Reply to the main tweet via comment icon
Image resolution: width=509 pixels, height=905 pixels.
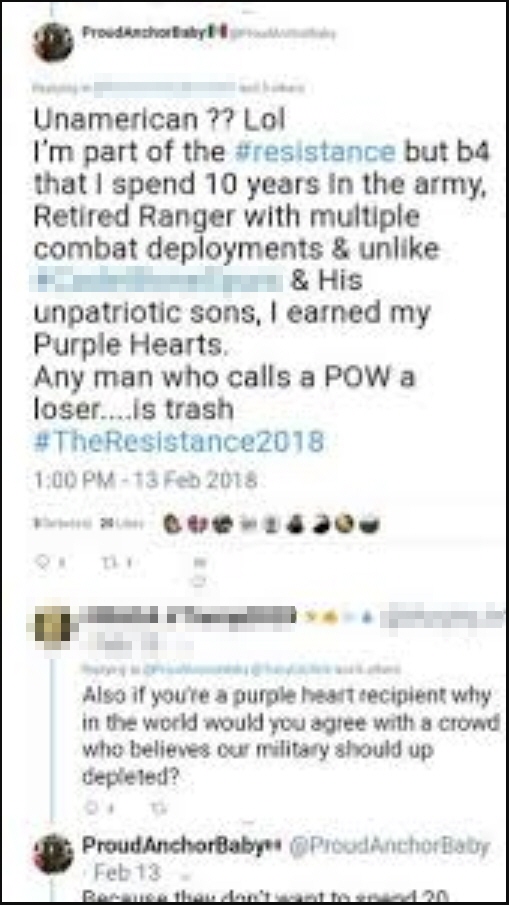(44, 560)
